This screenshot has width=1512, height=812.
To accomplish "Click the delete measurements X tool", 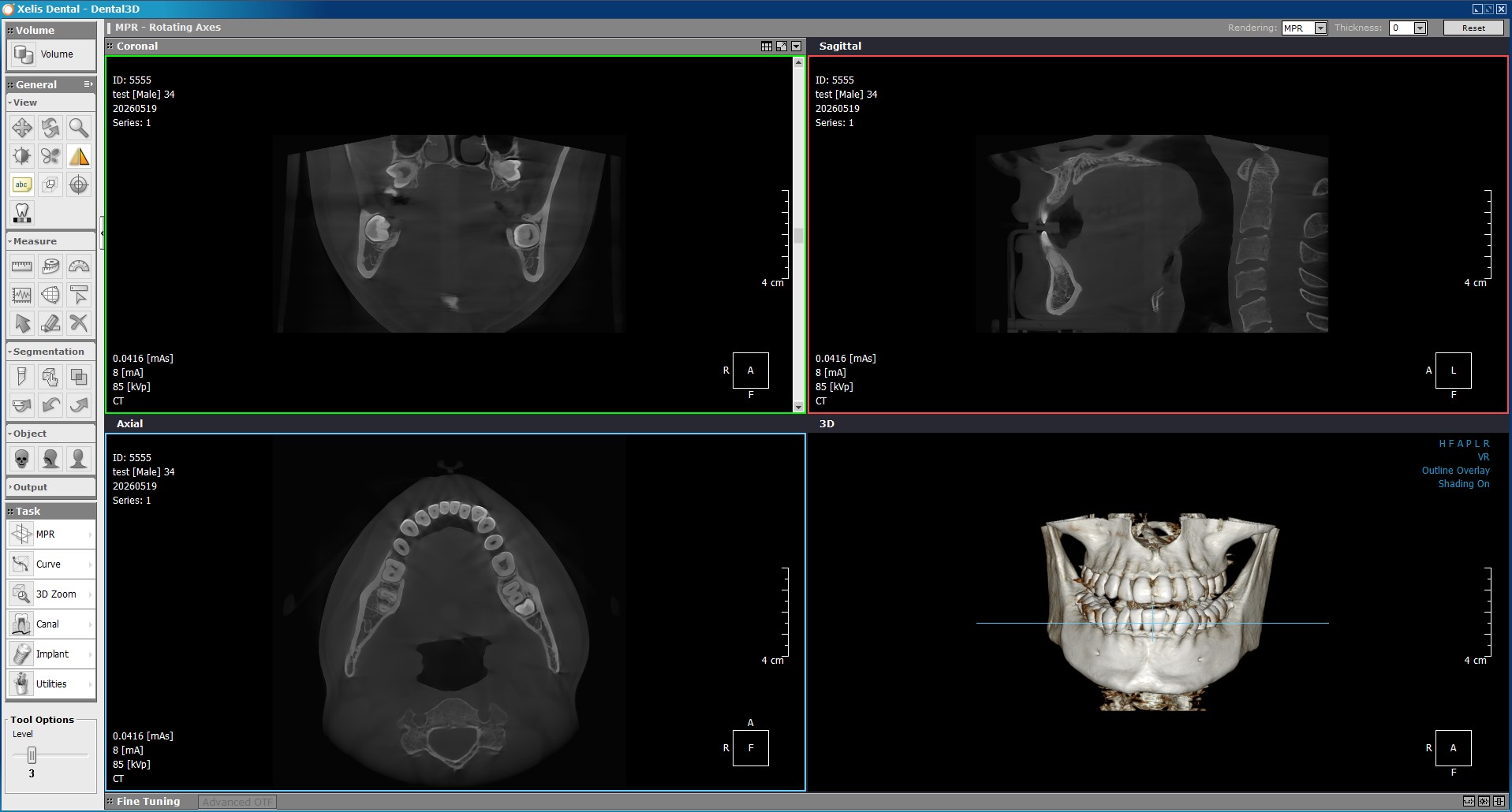I will [x=79, y=323].
